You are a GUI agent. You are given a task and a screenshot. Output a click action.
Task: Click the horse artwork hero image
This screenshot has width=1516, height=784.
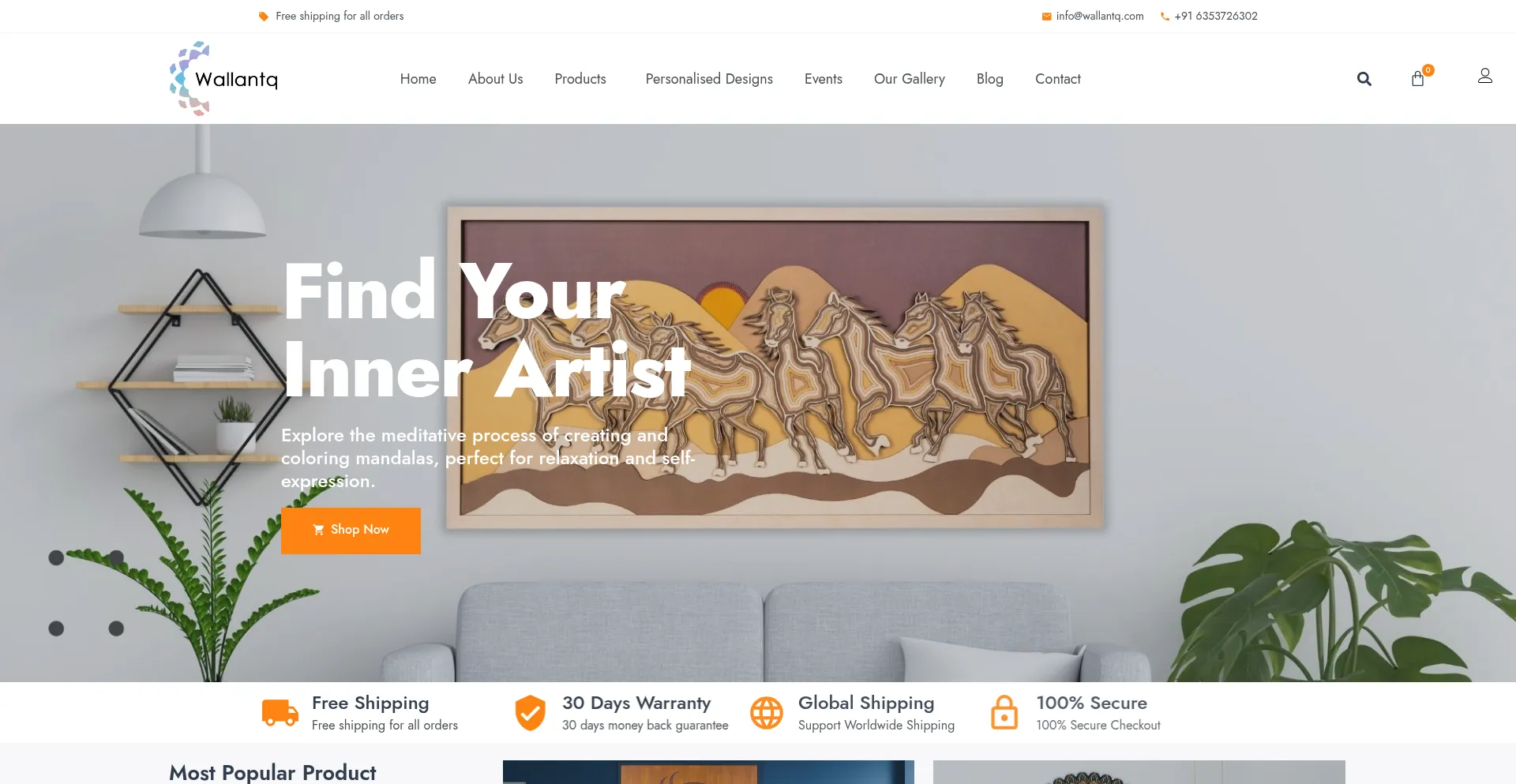[775, 367]
